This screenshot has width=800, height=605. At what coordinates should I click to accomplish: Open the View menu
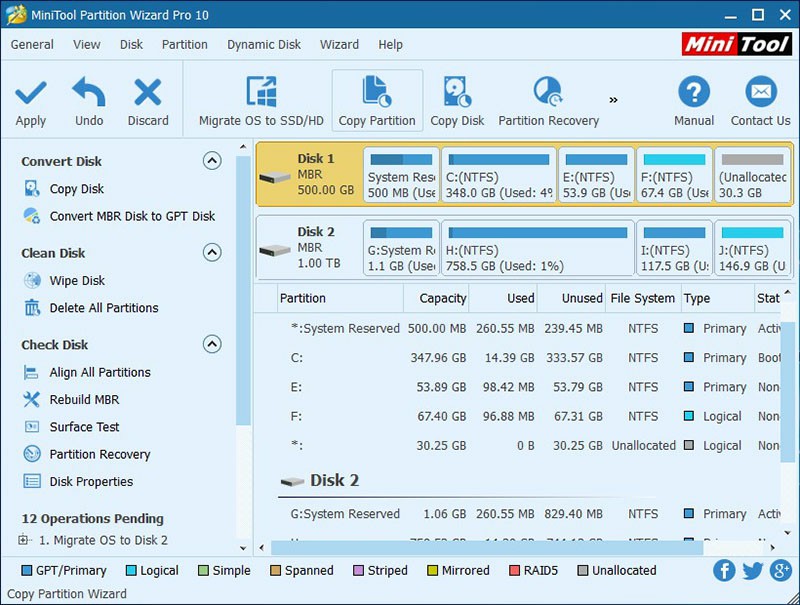[87, 45]
